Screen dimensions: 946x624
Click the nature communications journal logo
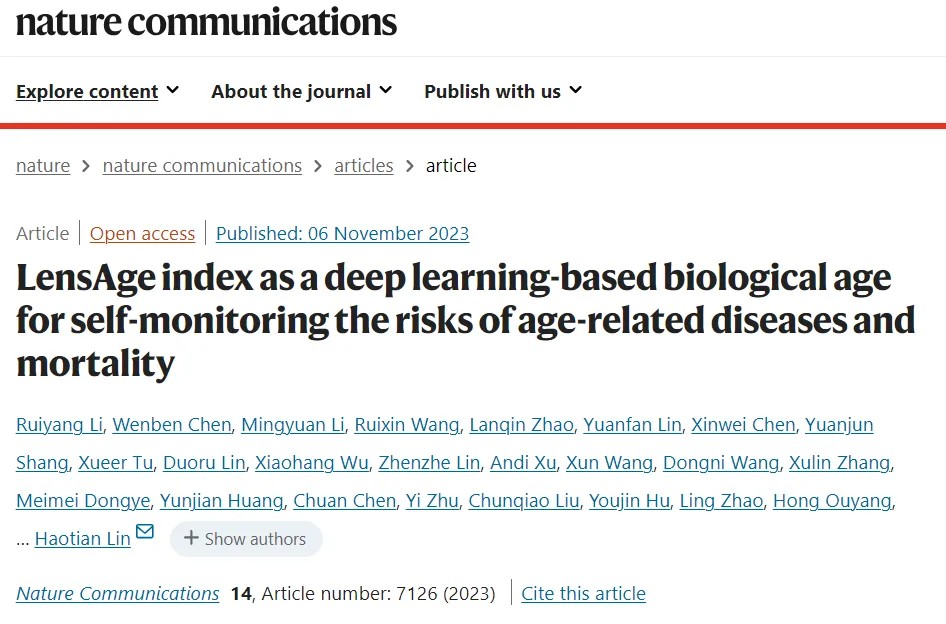[206, 22]
